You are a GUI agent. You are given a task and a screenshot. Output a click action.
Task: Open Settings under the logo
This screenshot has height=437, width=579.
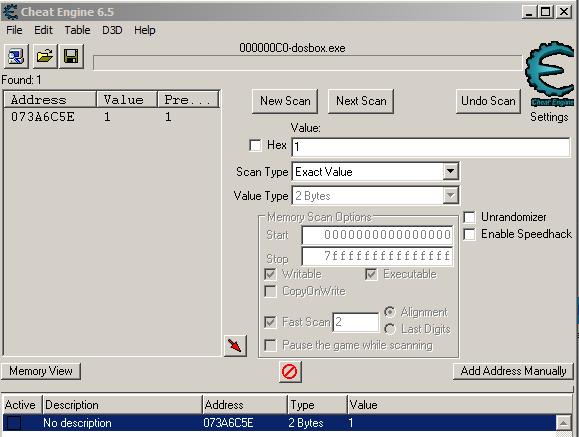tap(549, 117)
